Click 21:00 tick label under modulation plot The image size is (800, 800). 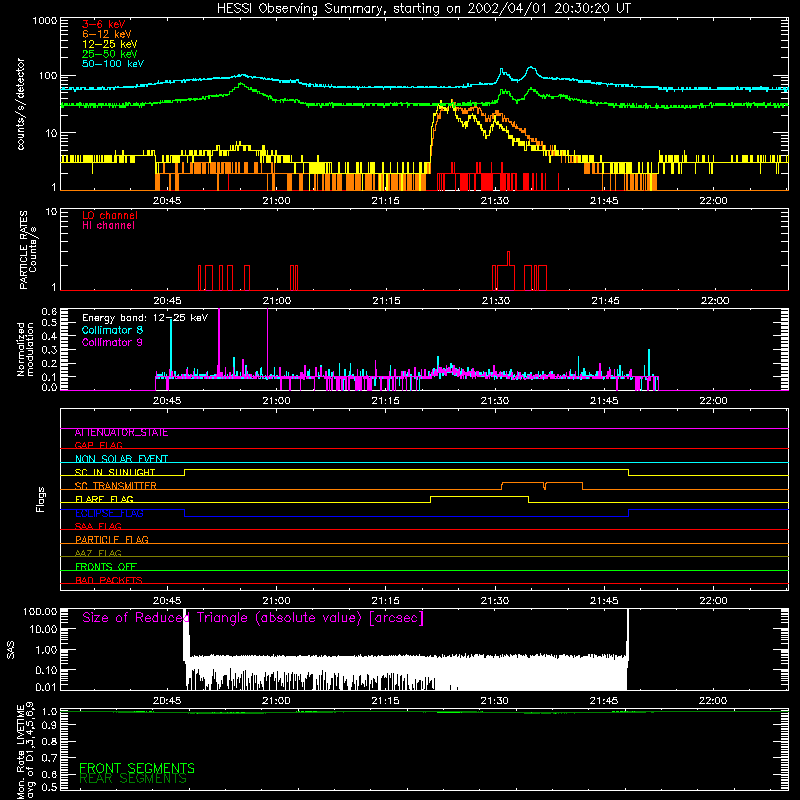point(276,401)
